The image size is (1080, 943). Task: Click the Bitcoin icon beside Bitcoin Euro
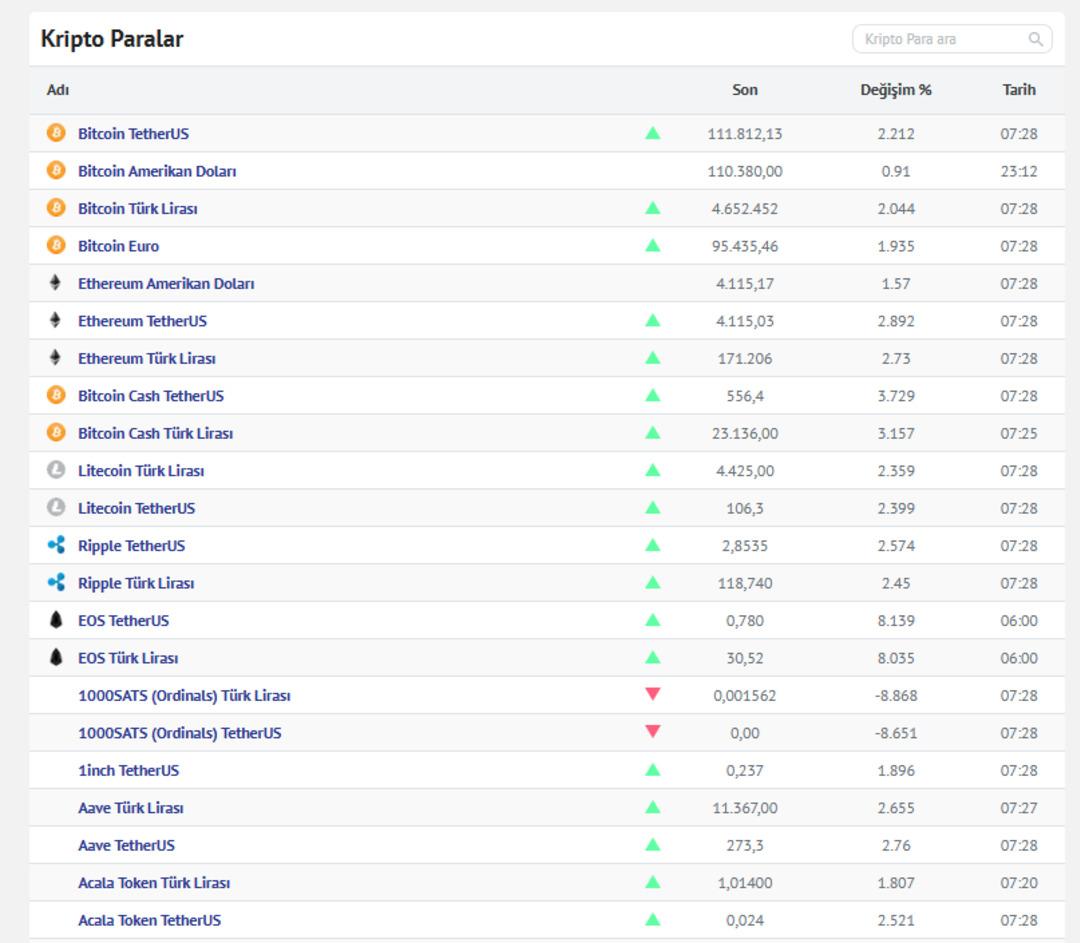[56, 245]
